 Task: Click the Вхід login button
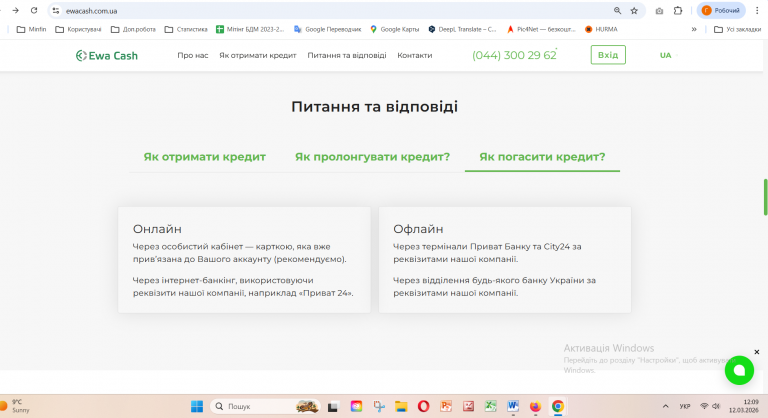608,55
